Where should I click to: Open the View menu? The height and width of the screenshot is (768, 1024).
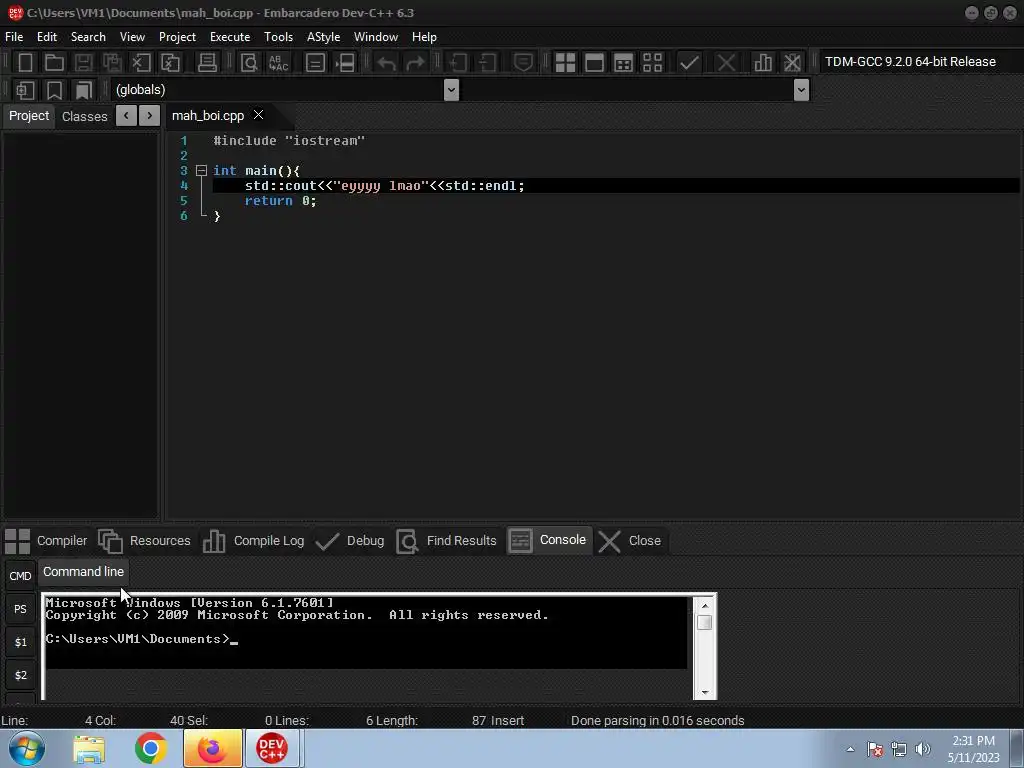[x=132, y=37]
